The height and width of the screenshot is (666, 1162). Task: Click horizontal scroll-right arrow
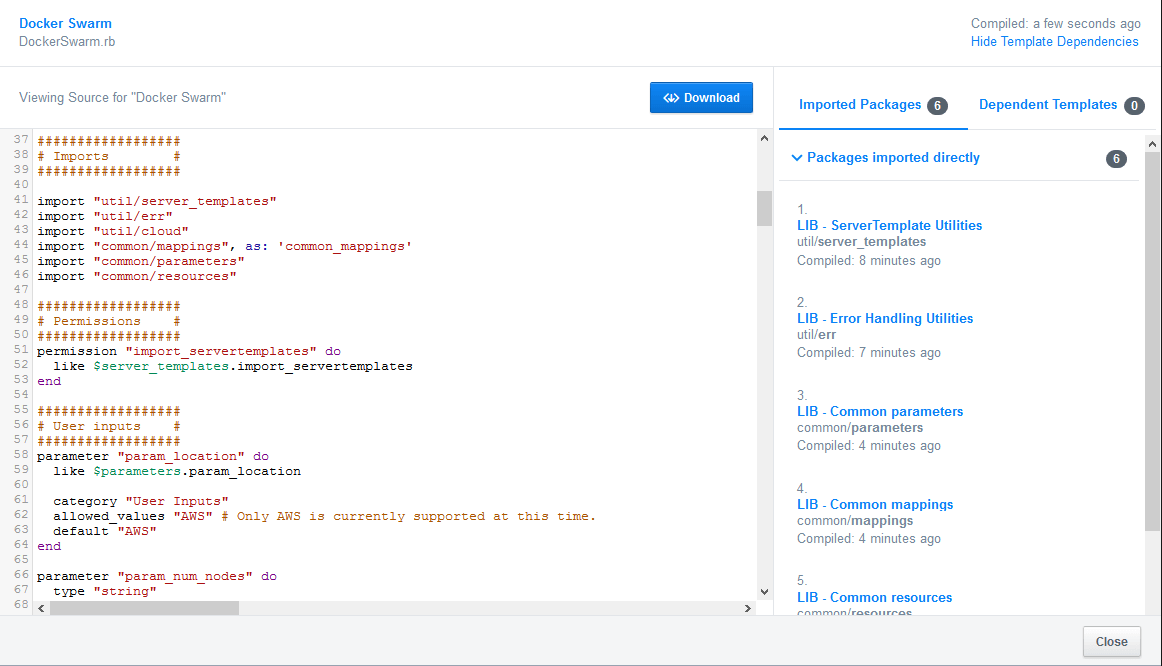click(747, 608)
